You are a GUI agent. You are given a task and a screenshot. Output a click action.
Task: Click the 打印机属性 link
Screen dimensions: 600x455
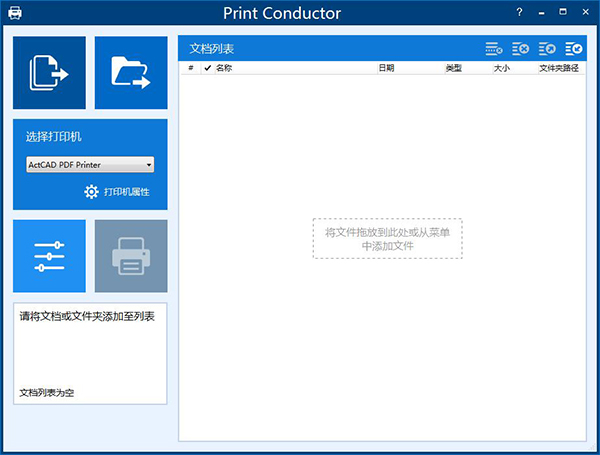coord(126,191)
